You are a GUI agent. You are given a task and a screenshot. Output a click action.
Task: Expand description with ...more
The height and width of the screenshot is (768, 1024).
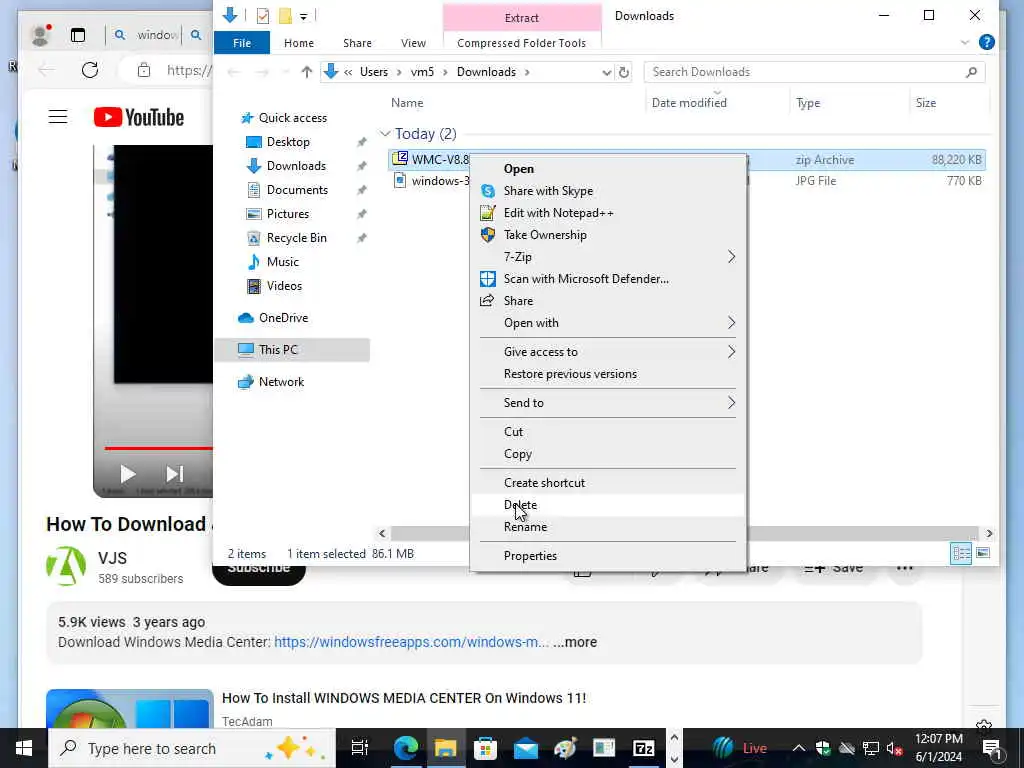click(x=575, y=642)
